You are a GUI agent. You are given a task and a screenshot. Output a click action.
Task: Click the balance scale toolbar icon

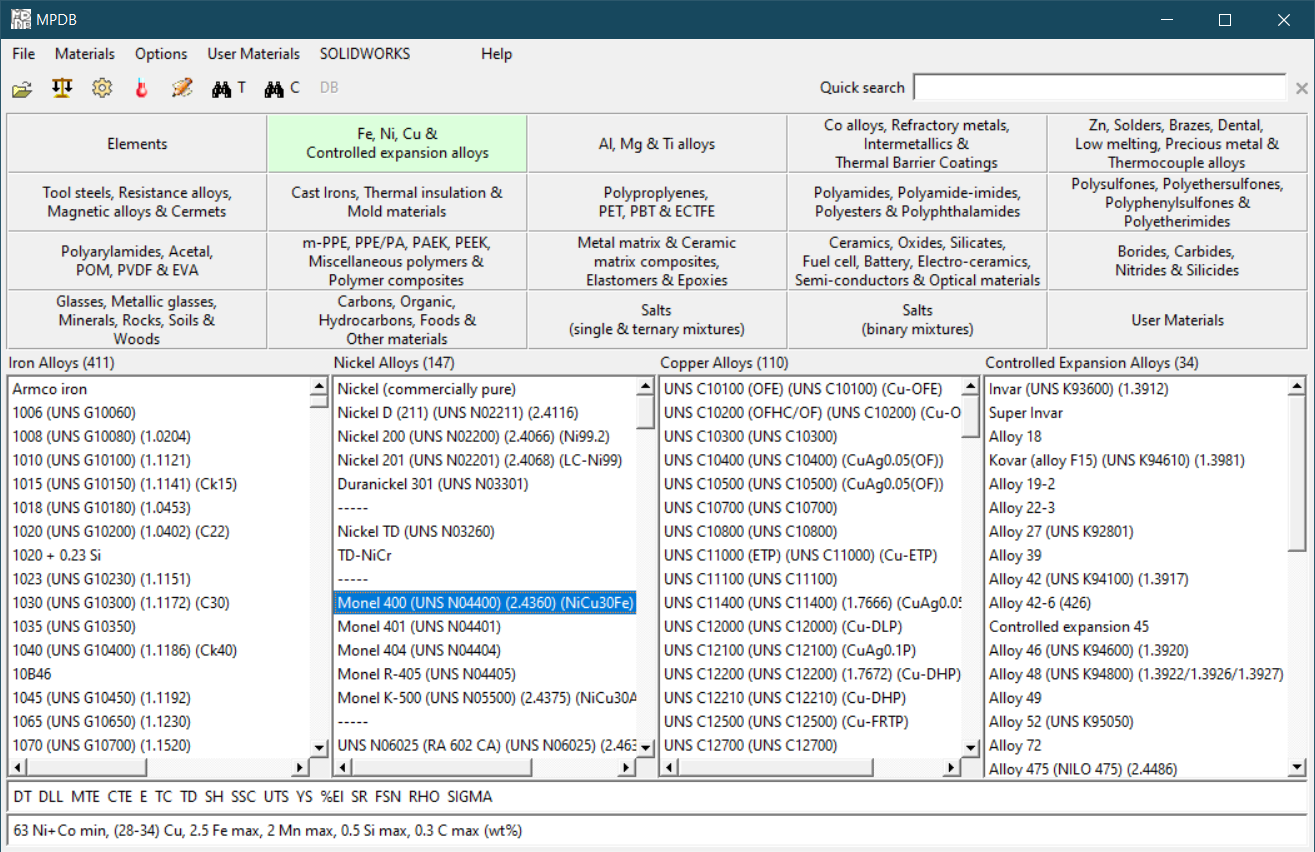coord(62,89)
